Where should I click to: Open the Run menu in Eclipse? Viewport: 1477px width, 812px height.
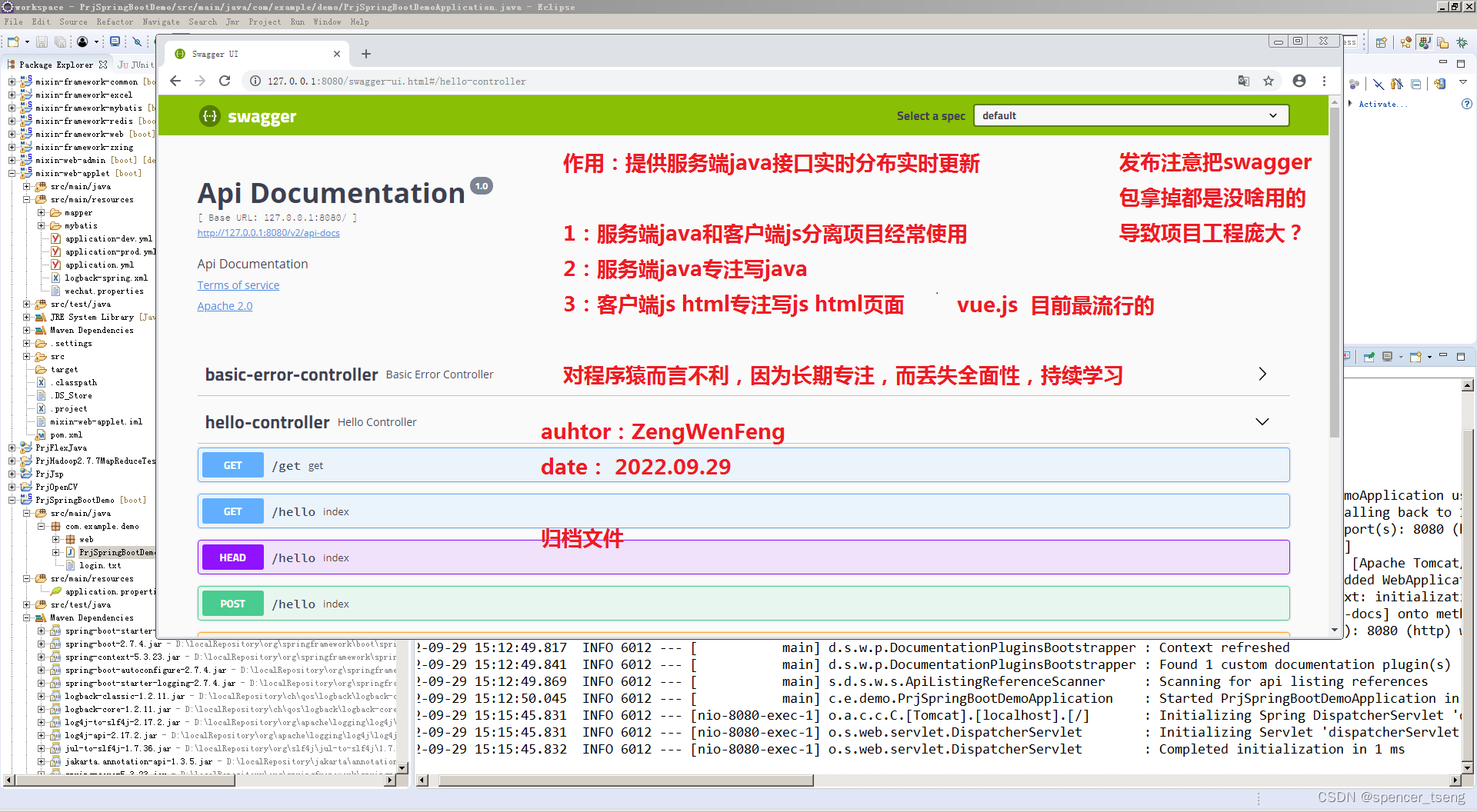coord(297,22)
